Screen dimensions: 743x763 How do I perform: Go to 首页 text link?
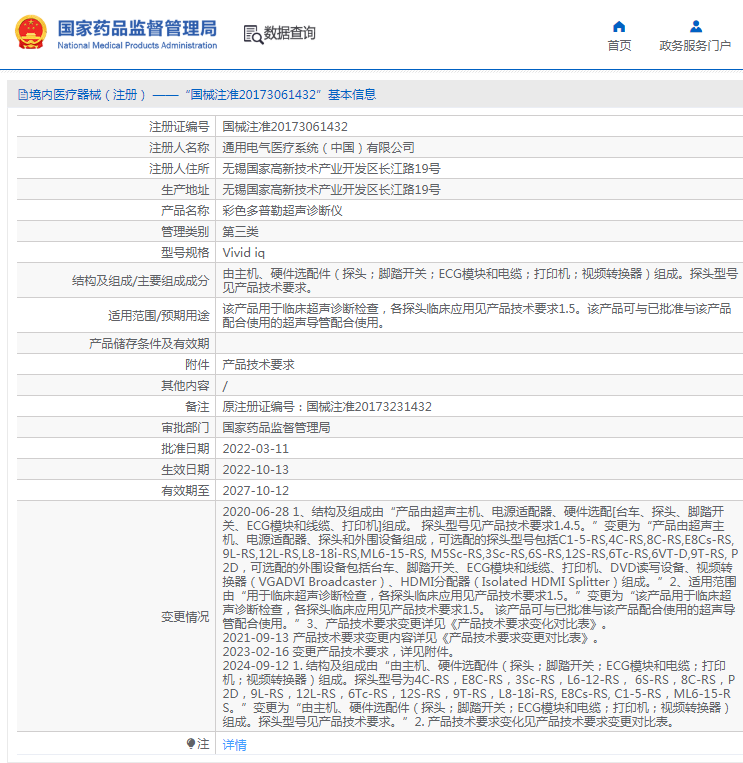(619, 46)
